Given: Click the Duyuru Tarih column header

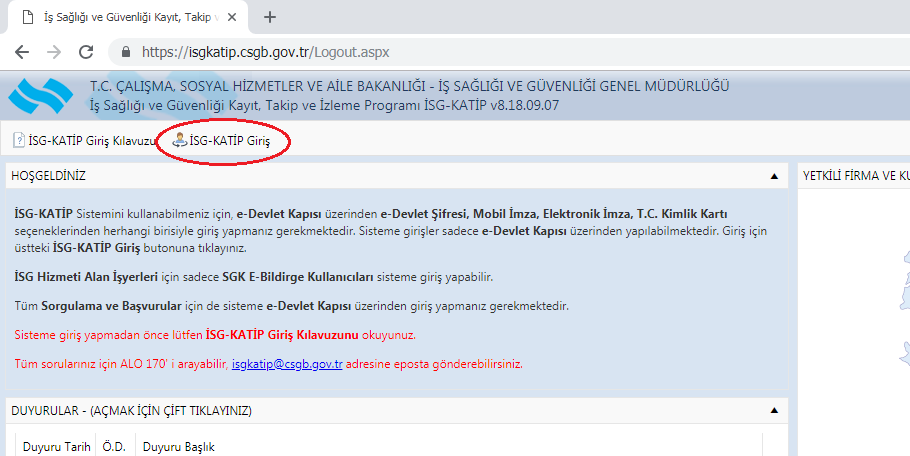Looking at the screenshot, I should pos(56,447).
